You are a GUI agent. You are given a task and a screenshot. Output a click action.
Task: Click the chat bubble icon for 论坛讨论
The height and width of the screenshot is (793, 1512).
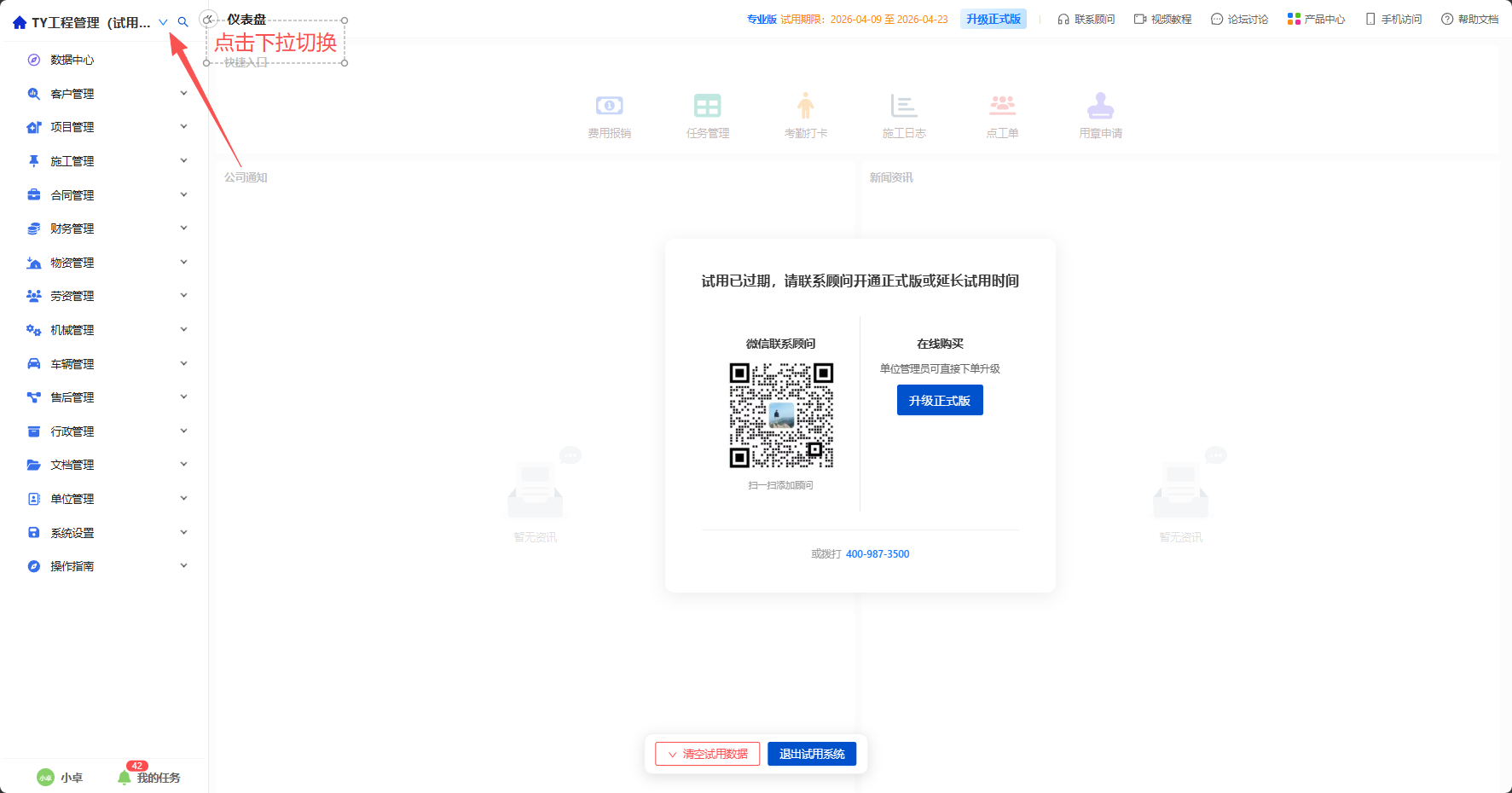coord(1217,20)
